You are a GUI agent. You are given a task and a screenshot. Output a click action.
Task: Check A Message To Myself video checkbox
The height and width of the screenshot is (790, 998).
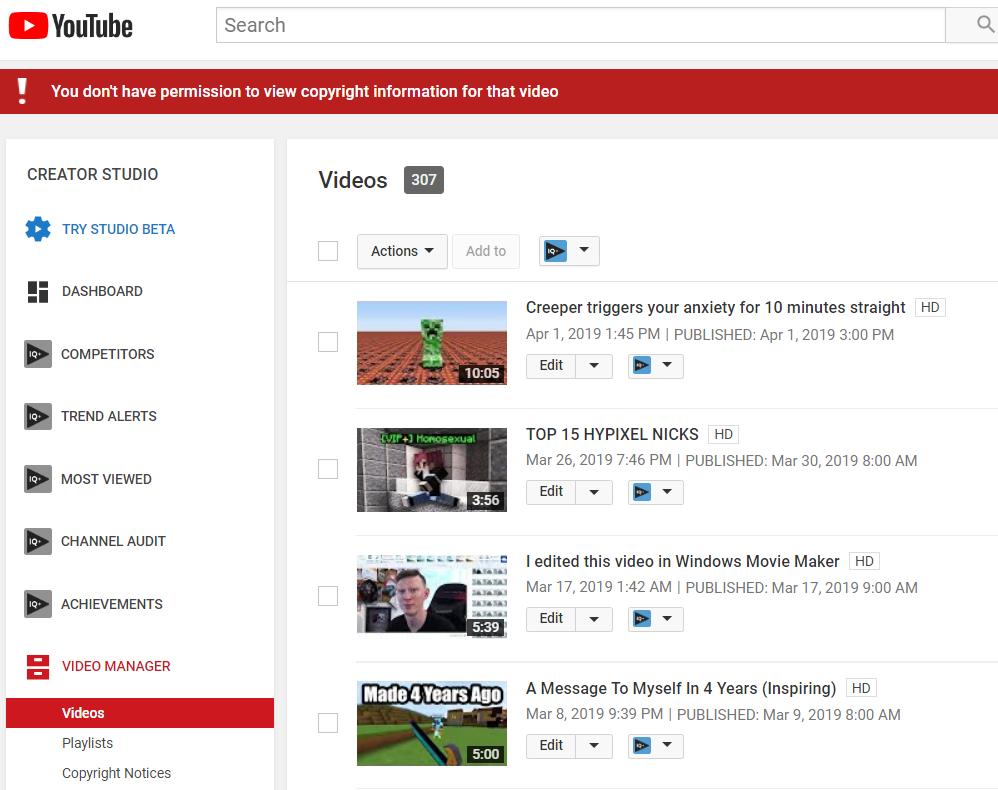pos(328,723)
